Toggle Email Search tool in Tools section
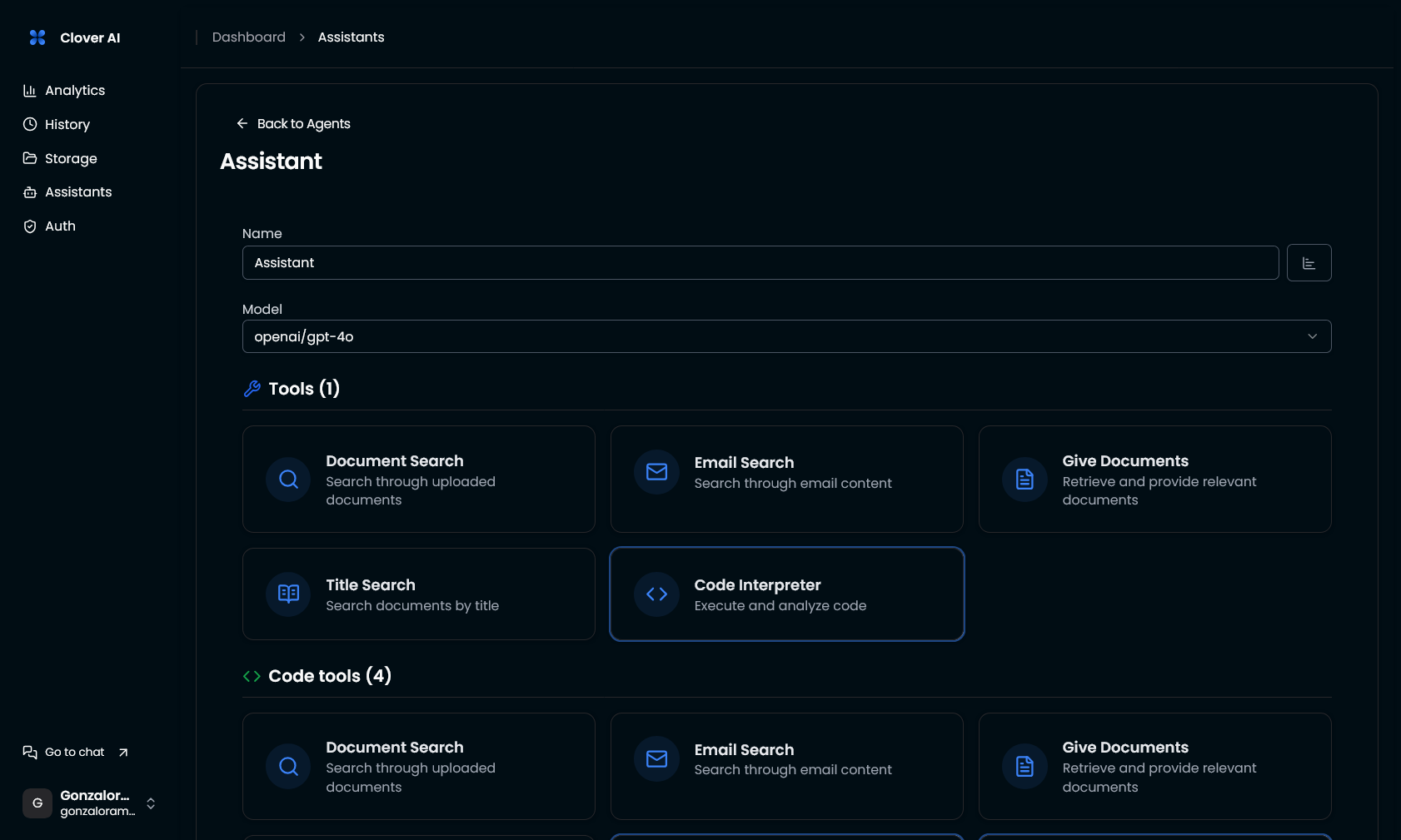1401x840 pixels. [x=787, y=480]
